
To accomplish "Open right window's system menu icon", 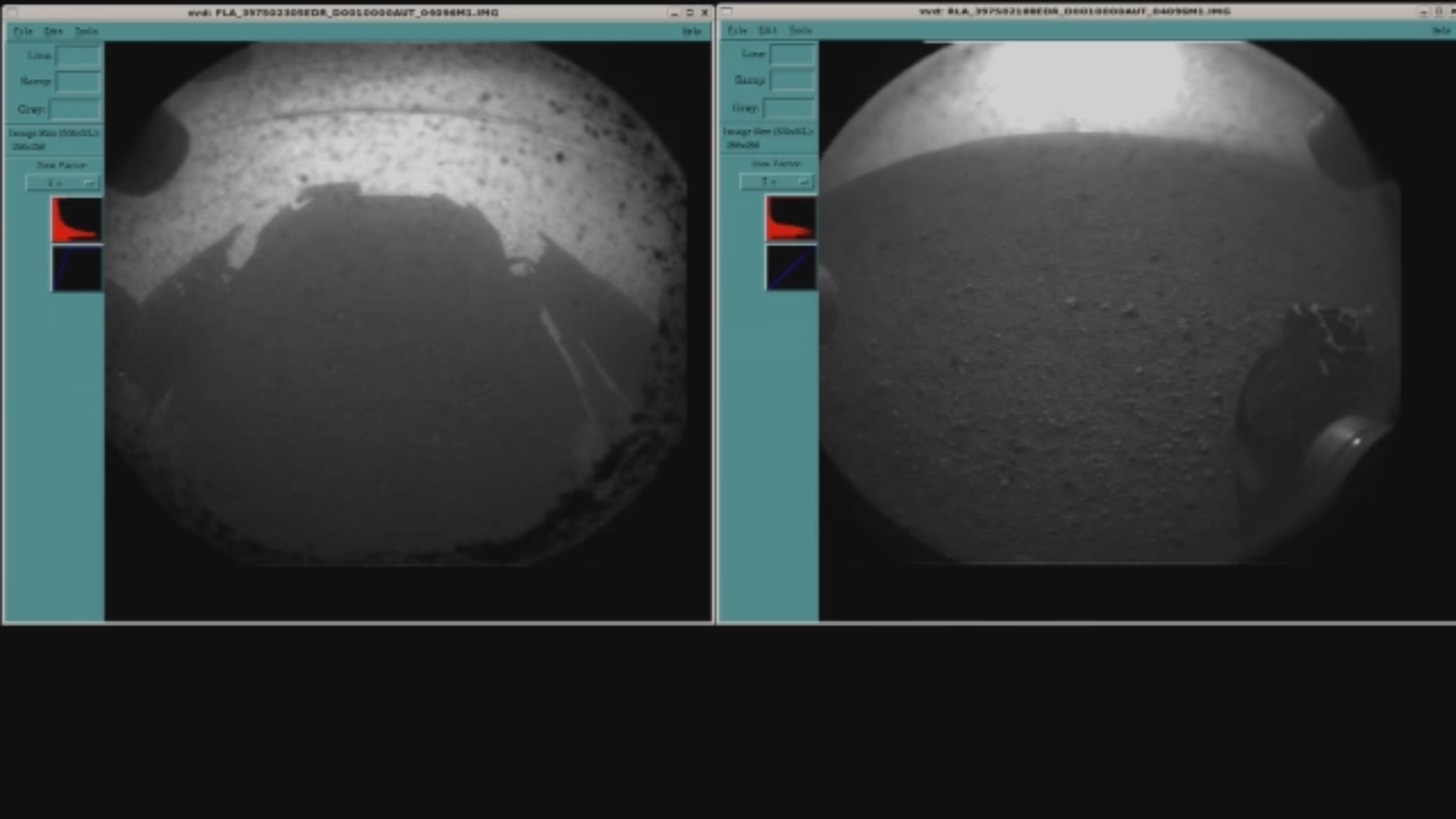I will click(x=726, y=11).
